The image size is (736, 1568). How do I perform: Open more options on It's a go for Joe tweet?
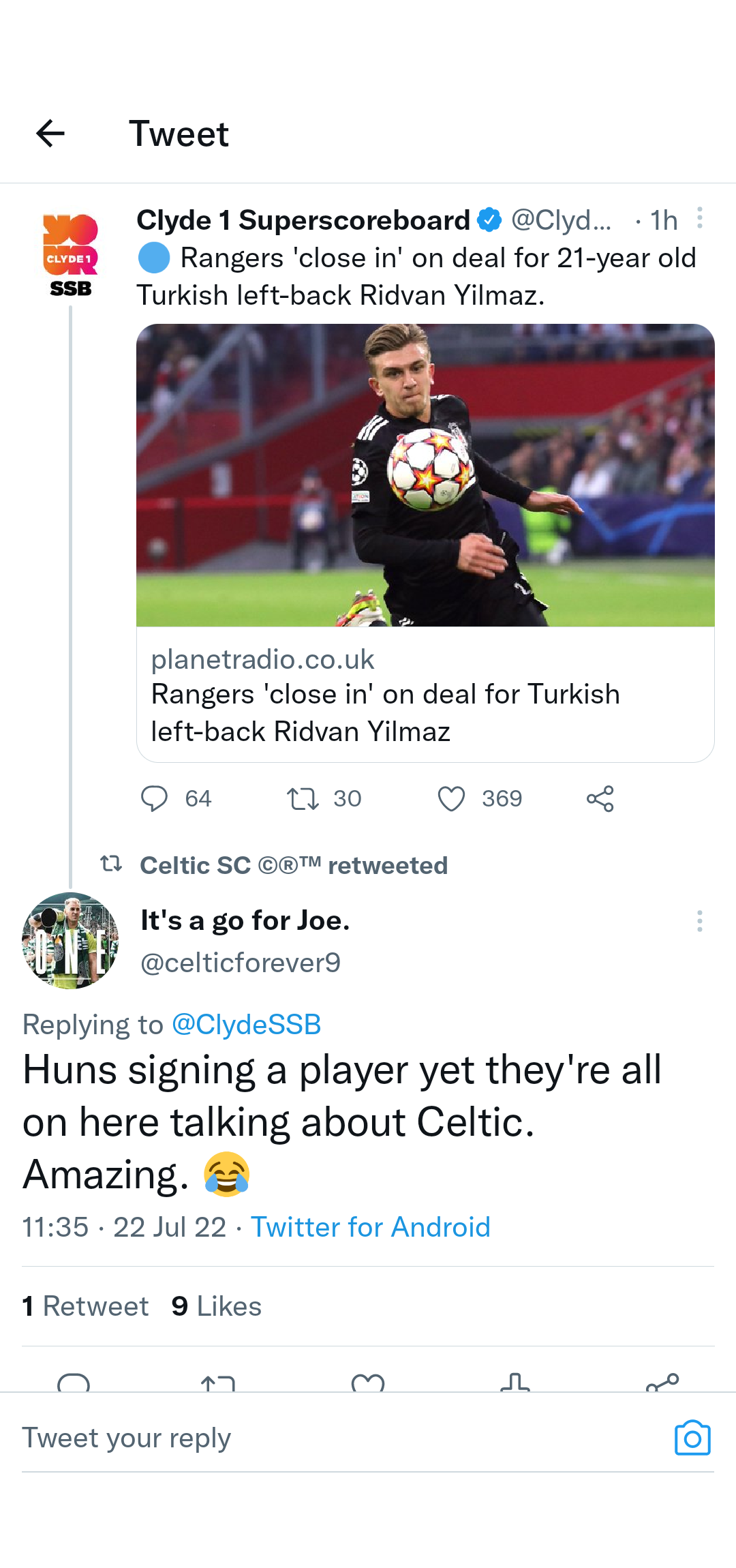pyautogui.click(x=699, y=921)
